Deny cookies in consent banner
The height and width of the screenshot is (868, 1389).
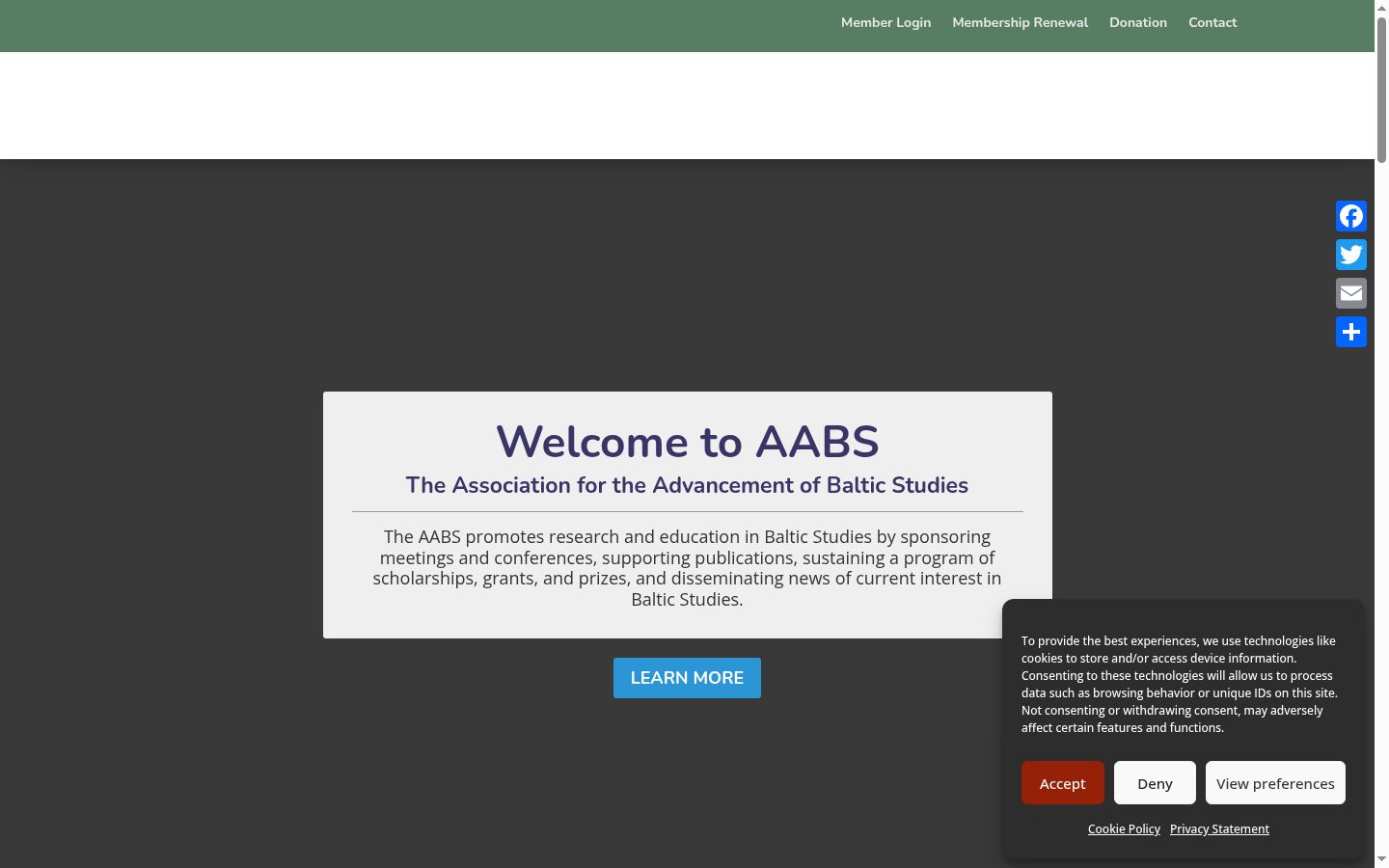coord(1155,783)
